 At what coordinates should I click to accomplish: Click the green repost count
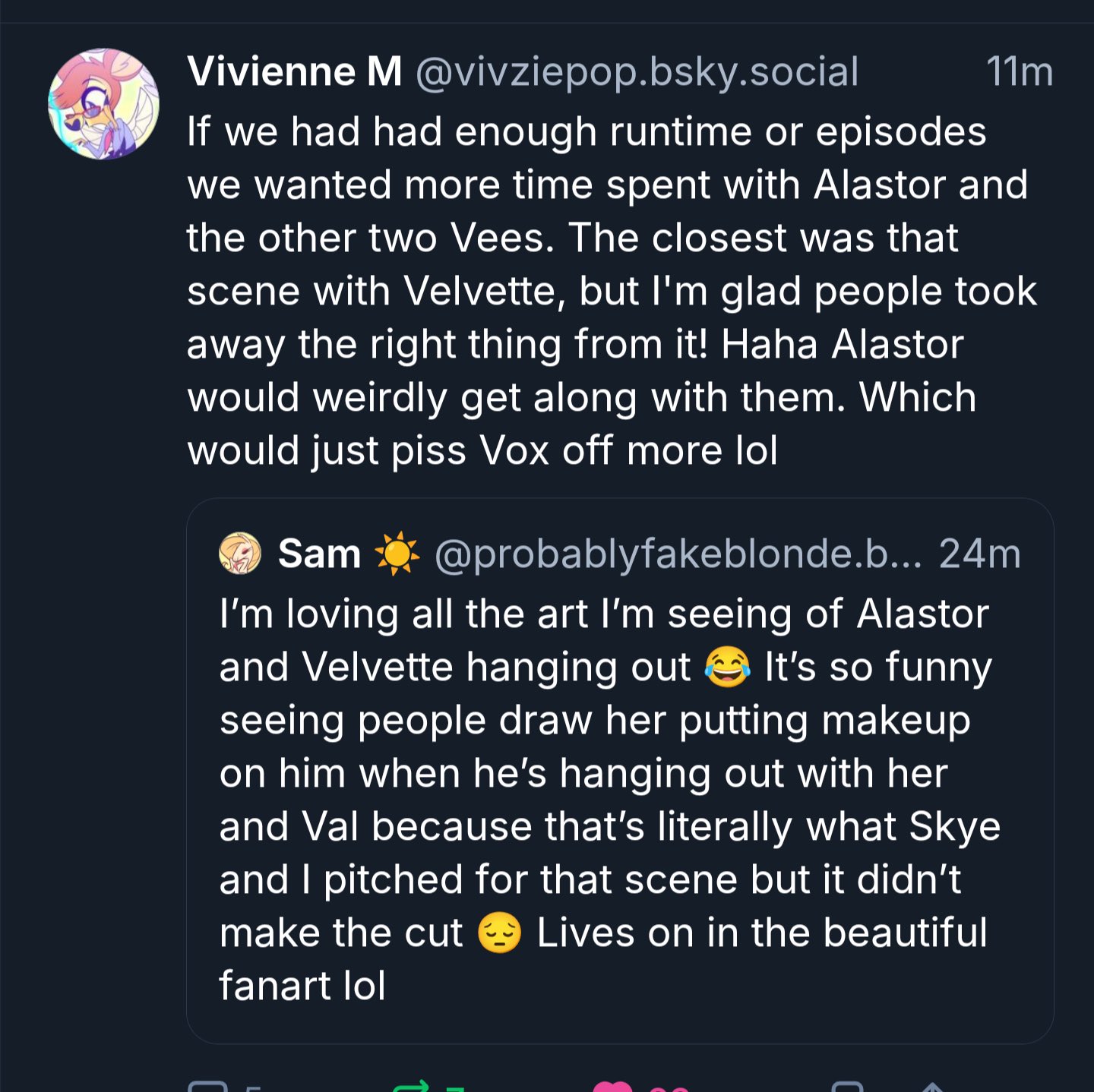click(455, 1088)
